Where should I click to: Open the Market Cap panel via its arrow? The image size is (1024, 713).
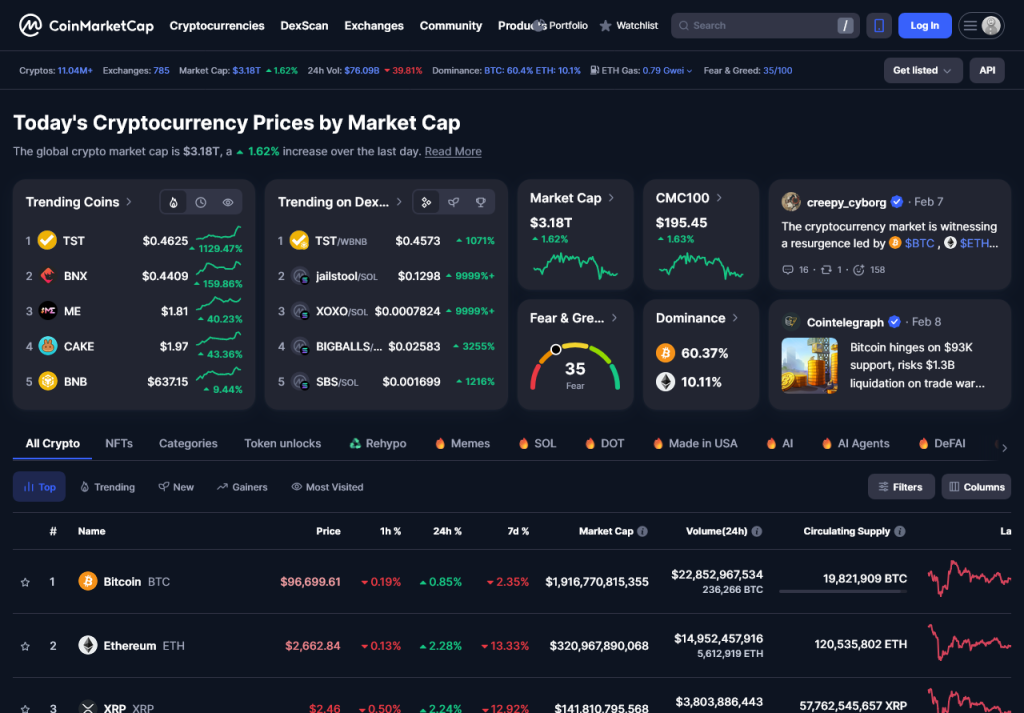tap(613, 197)
